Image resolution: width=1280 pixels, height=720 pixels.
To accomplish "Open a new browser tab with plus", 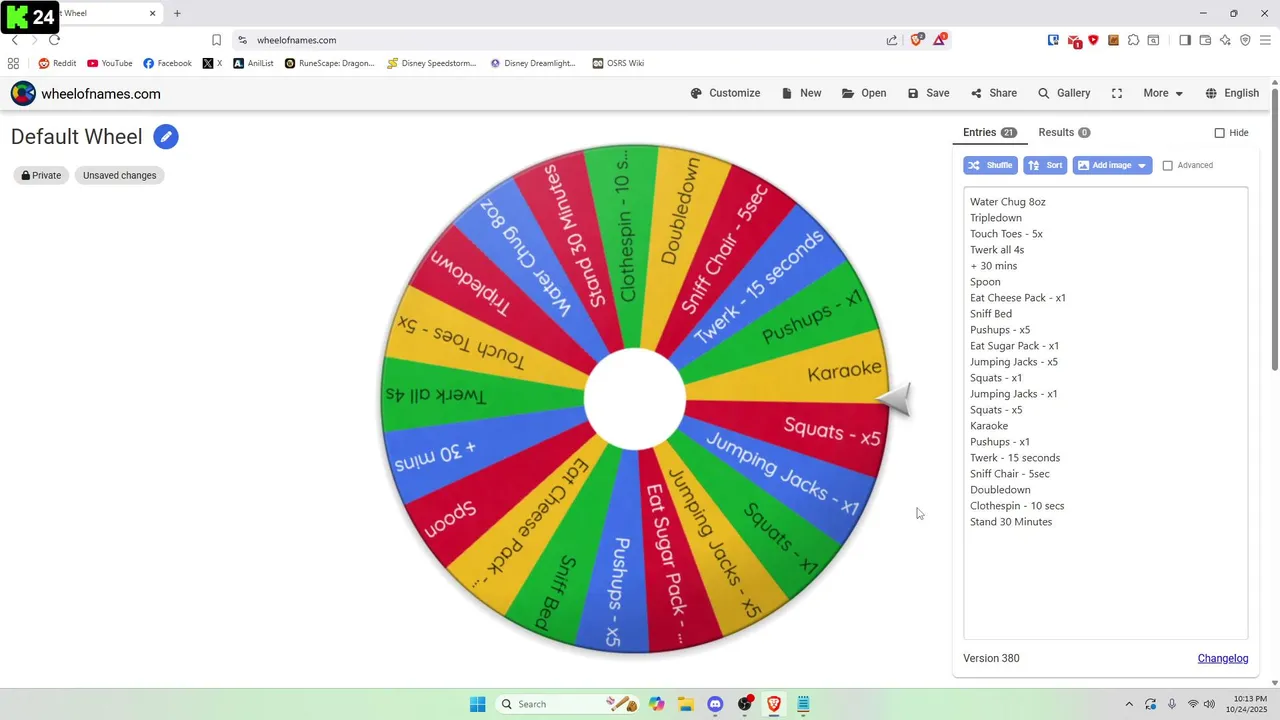I will point(177,14).
